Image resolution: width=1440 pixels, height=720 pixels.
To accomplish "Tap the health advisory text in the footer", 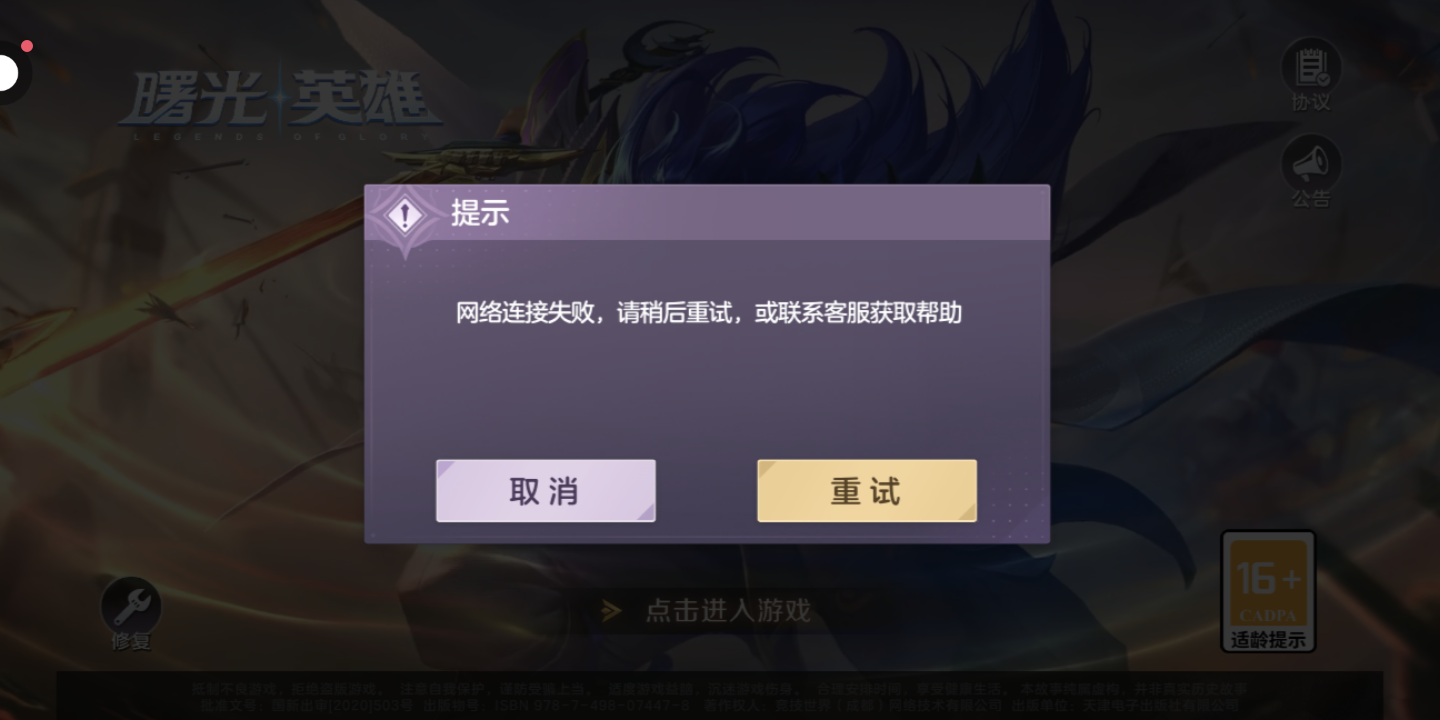I will click(720, 689).
